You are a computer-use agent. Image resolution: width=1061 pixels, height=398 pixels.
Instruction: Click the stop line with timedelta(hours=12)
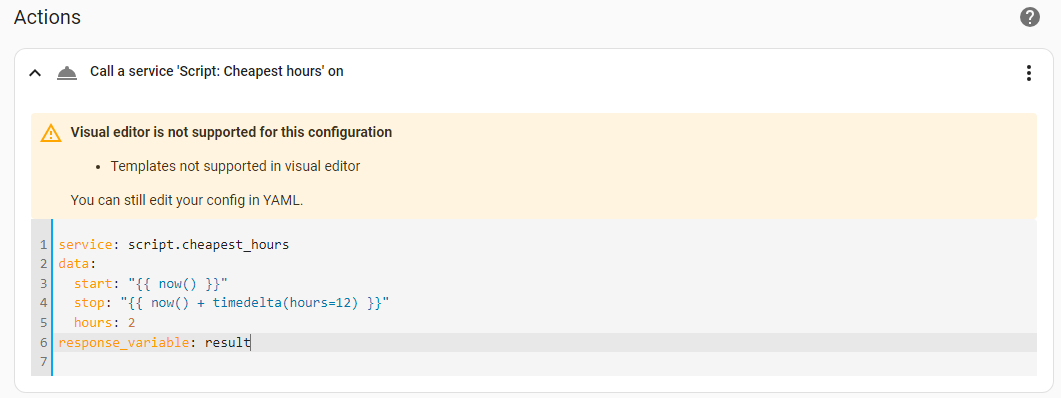[231, 303]
